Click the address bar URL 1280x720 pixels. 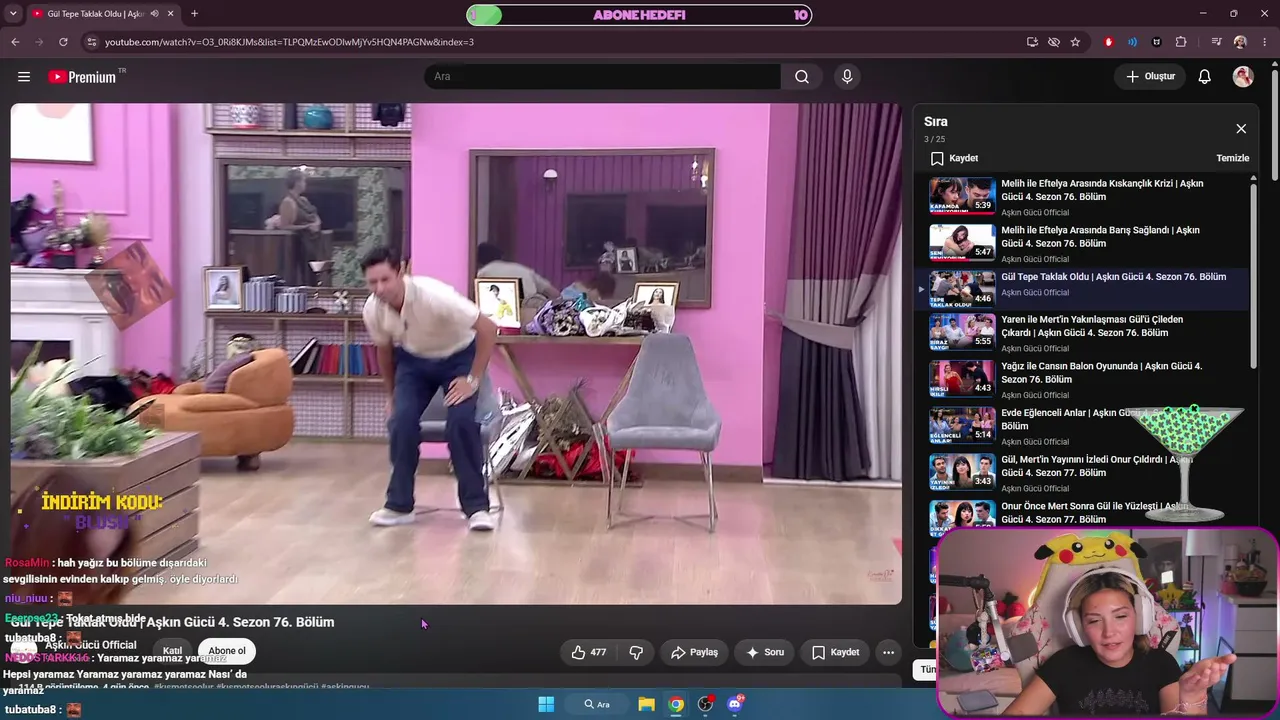click(x=290, y=42)
